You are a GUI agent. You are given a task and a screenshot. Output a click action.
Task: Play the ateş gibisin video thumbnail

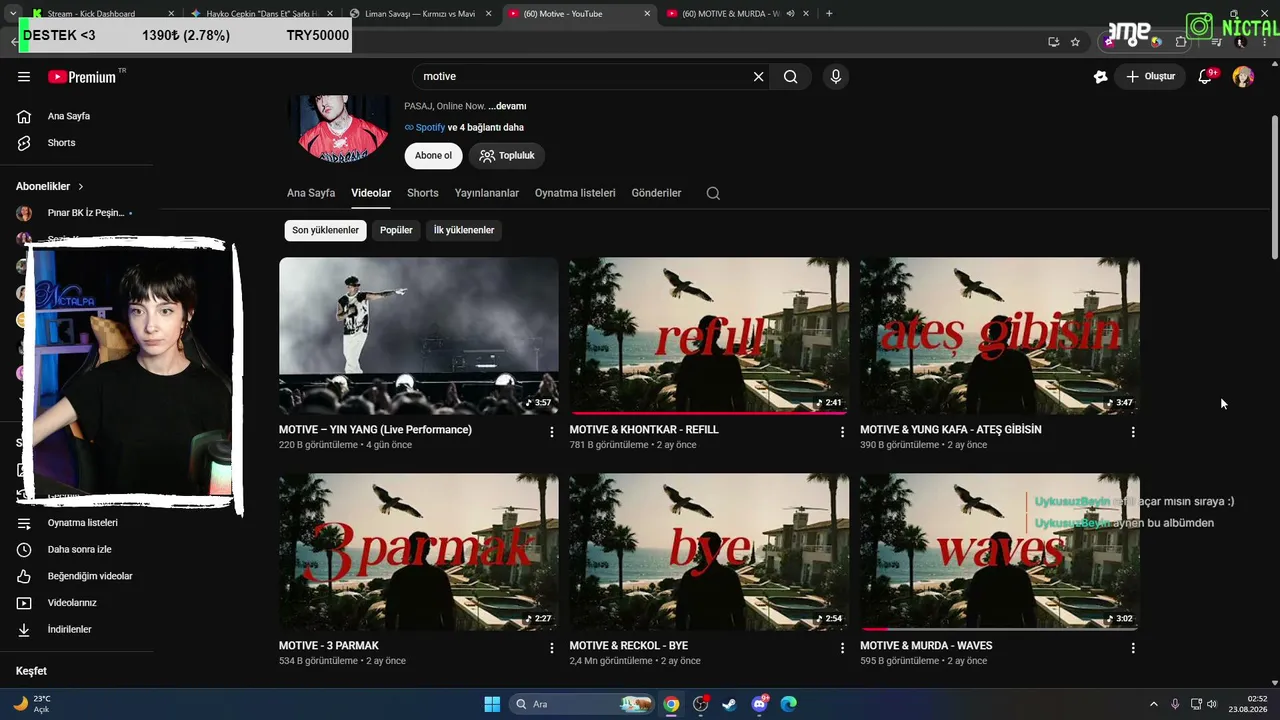pyautogui.click(x=1000, y=335)
